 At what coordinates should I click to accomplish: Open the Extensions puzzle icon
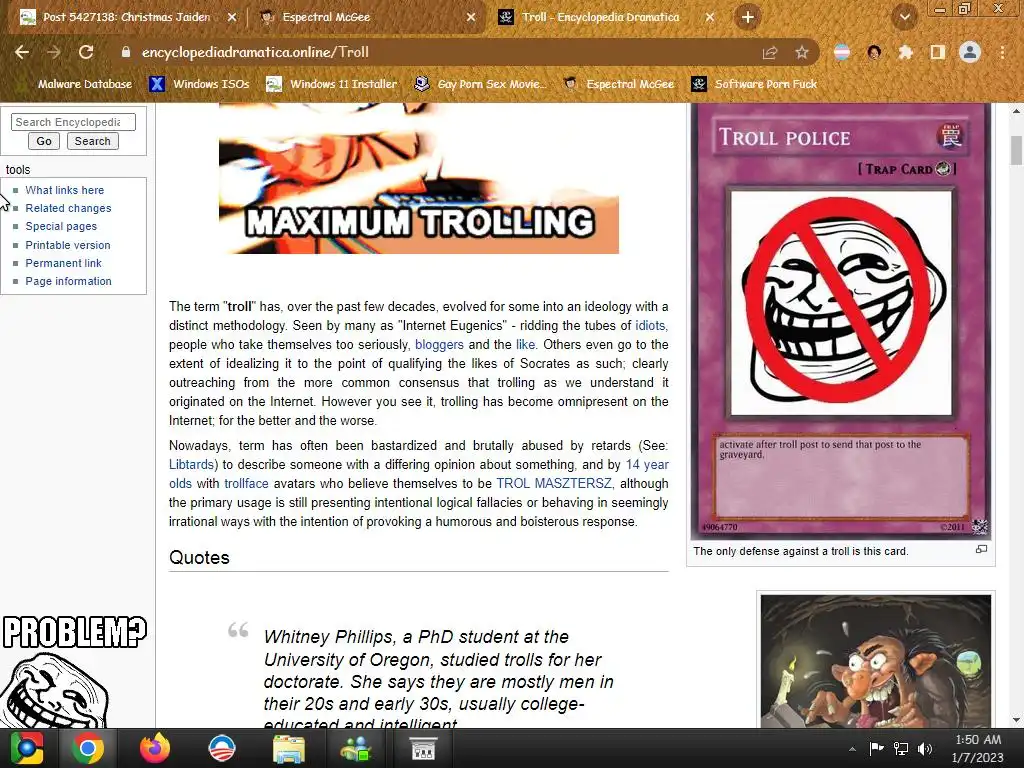pyautogui.click(x=905, y=52)
